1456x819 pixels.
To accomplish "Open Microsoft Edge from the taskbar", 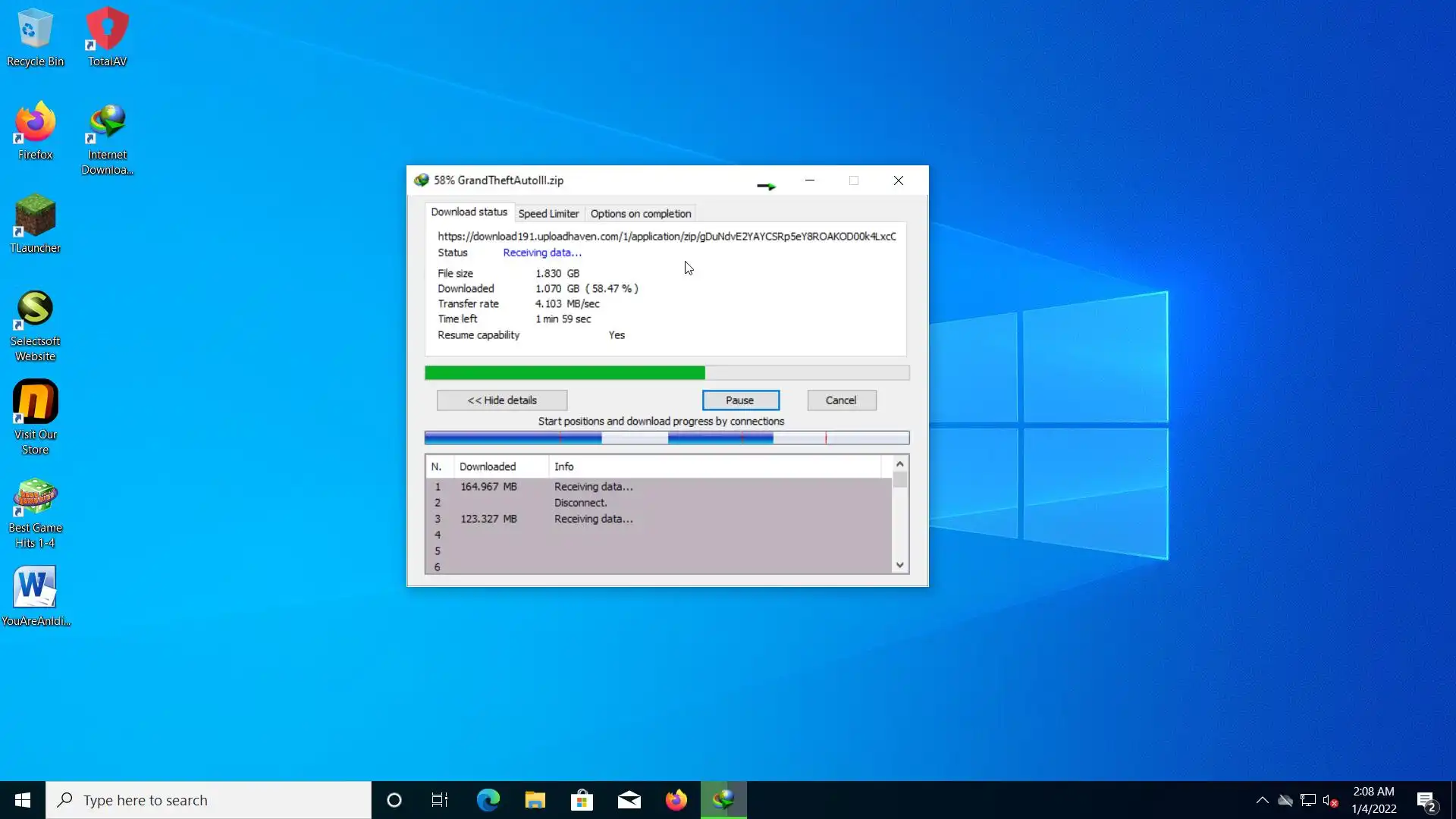I will pyautogui.click(x=488, y=800).
